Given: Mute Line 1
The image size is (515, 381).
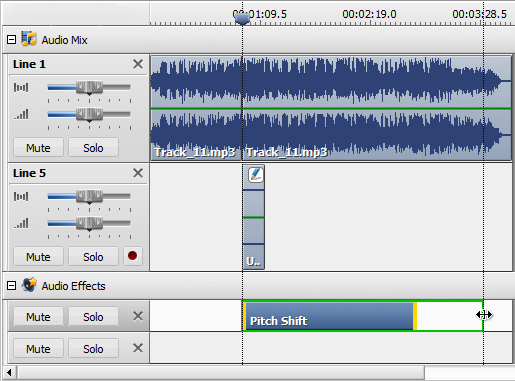Looking at the screenshot, I should 38,148.
